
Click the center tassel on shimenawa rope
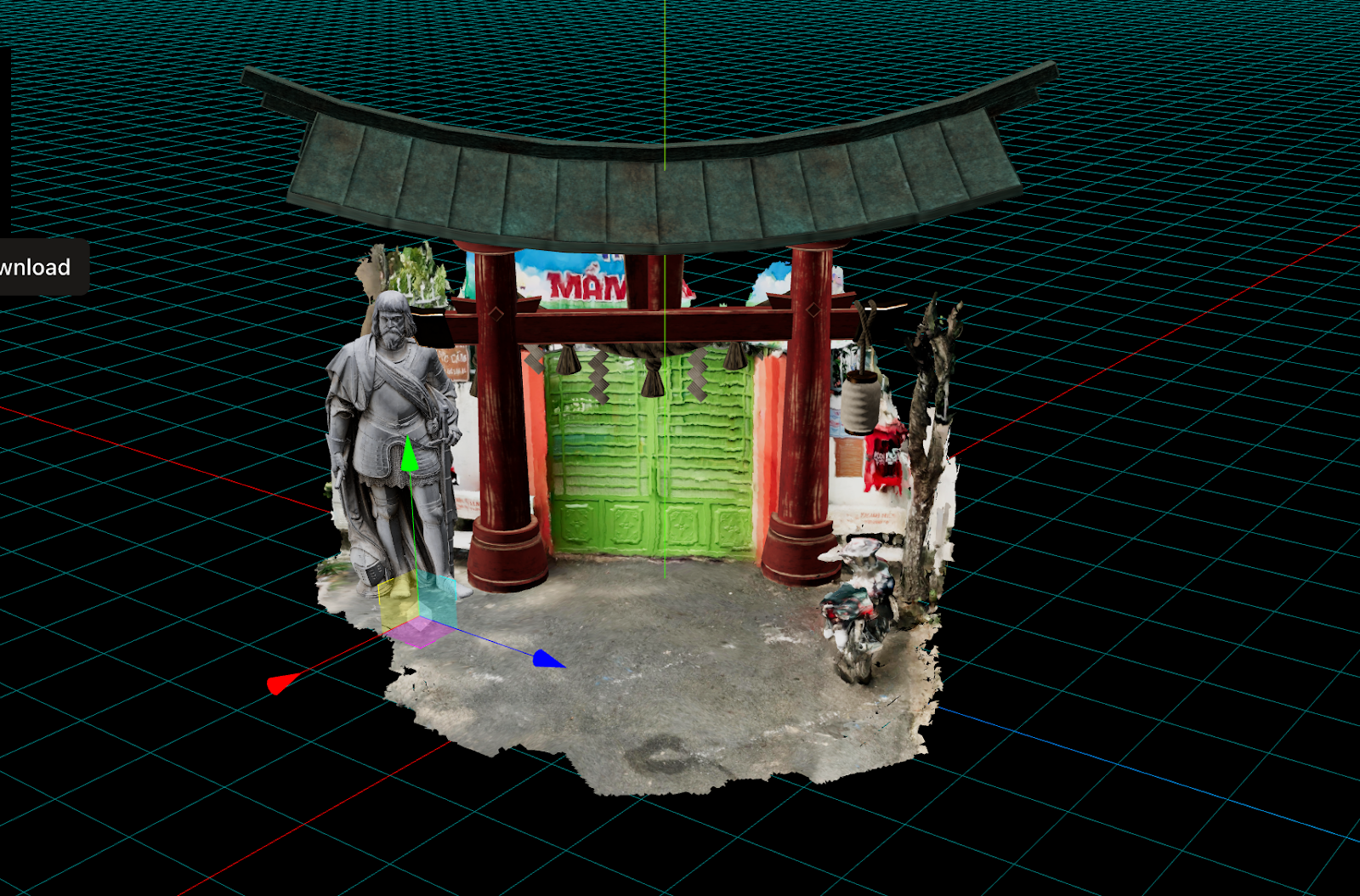pos(652,378)
